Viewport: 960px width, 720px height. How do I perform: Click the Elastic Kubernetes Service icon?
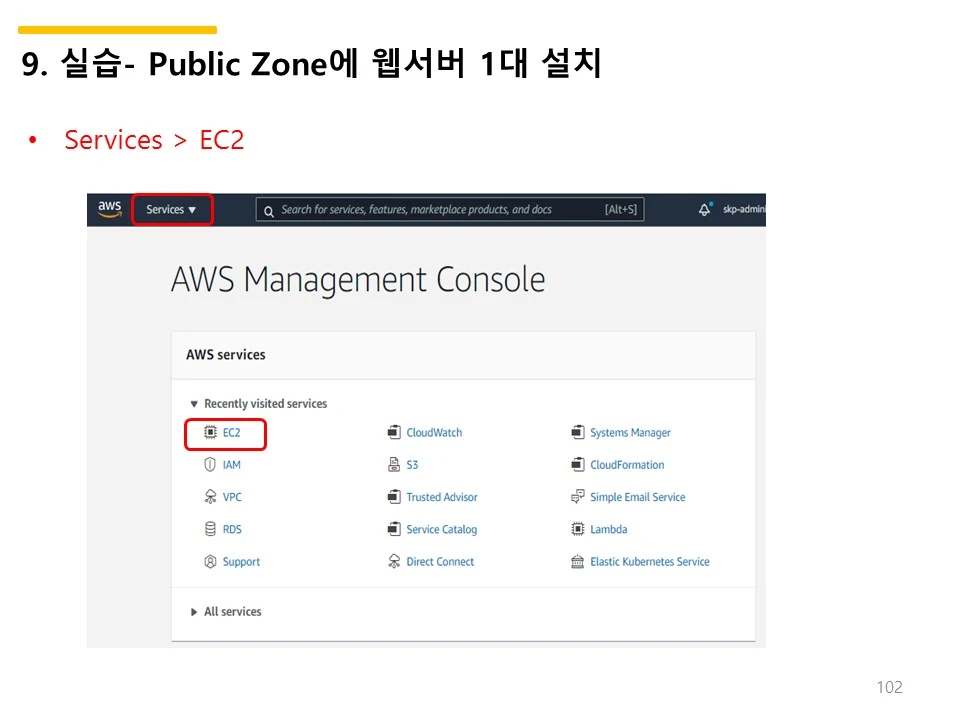[x=577, y=561]
